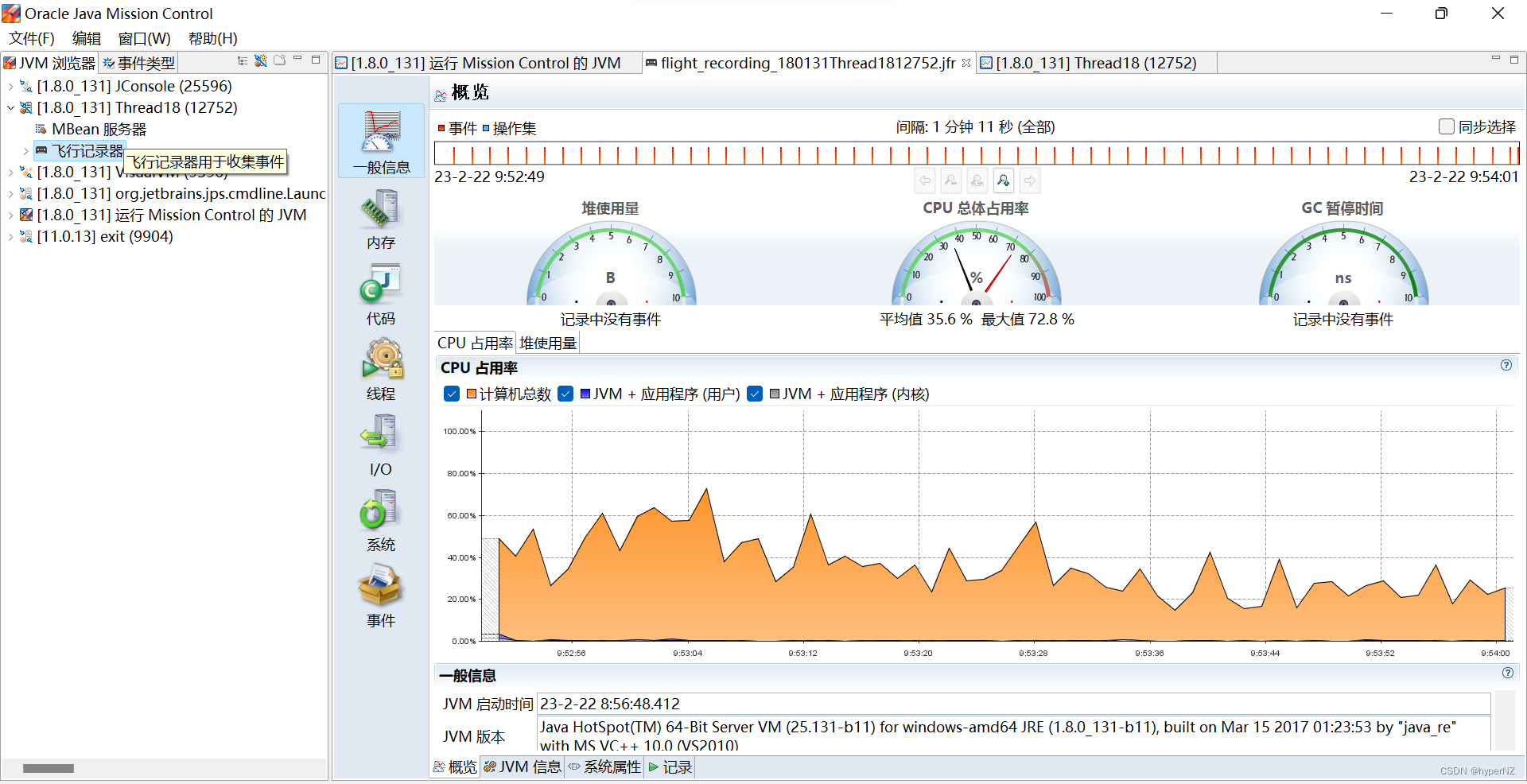Open the 系统 (System) tab group
Screen dimensions: 1527x784
[x=381, y=522]
